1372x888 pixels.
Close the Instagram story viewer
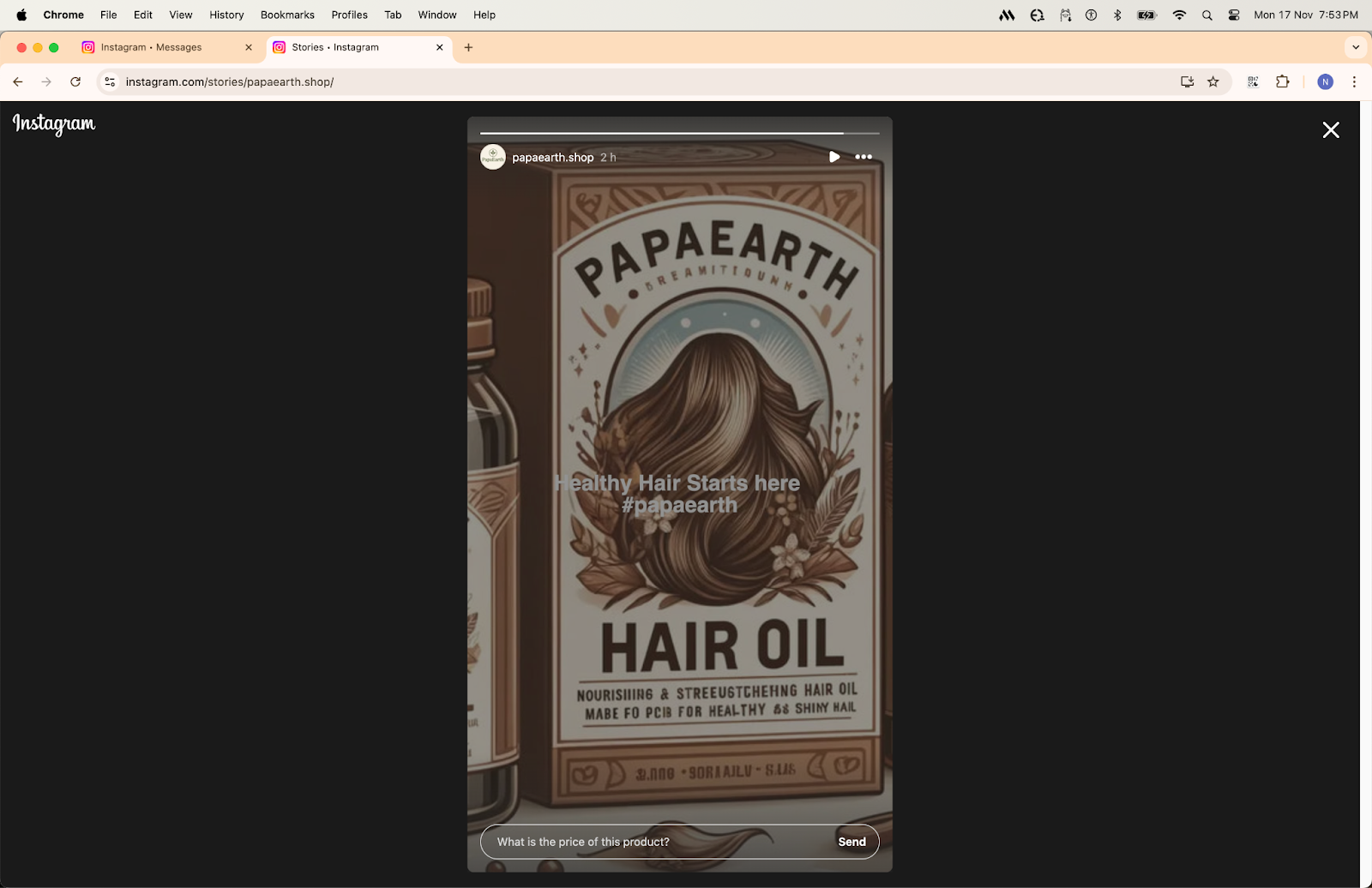click(x=1331, y=129)
